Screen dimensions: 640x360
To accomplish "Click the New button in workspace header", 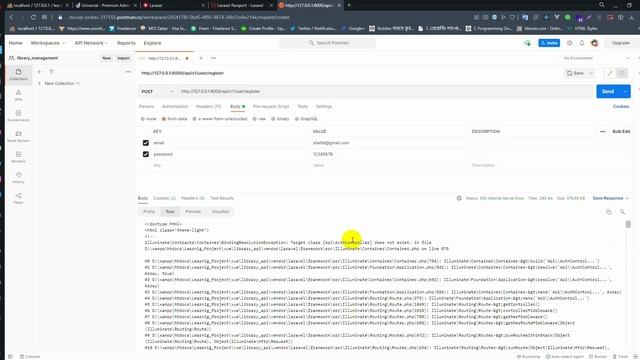I will (106, 58).
